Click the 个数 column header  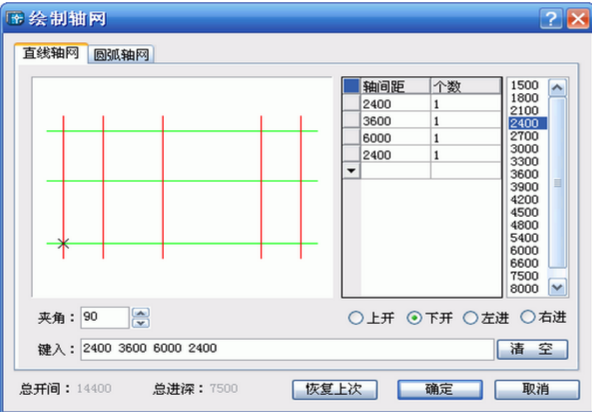click(466, 86)
